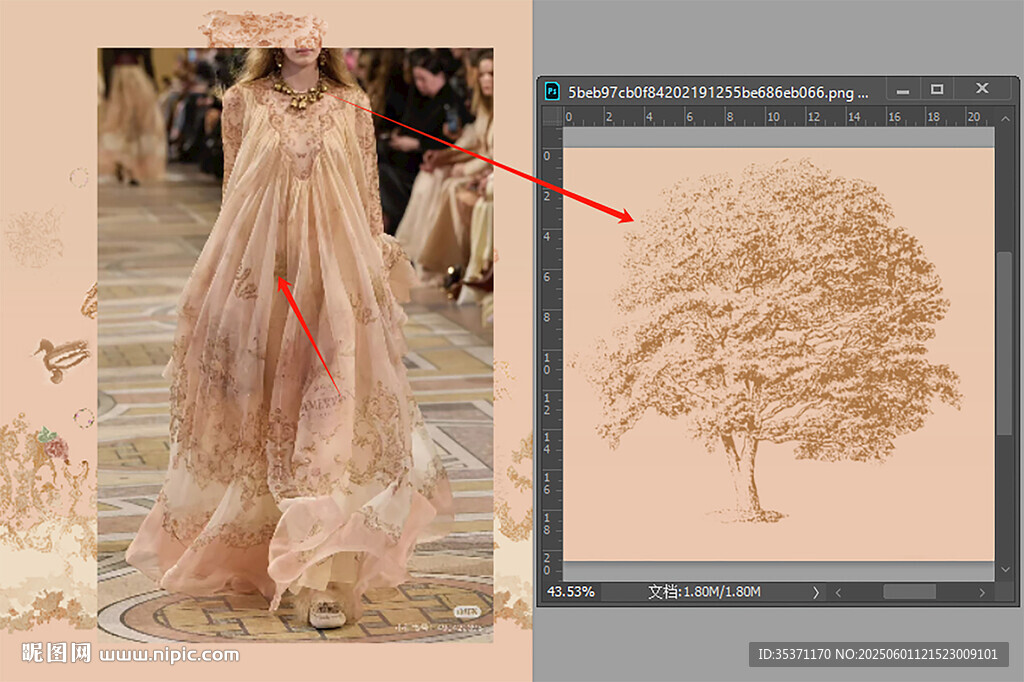The image size is (1024, 682).
Task: Click the horizontal scrollbar left arrow
Action: [x=838, y=592]
